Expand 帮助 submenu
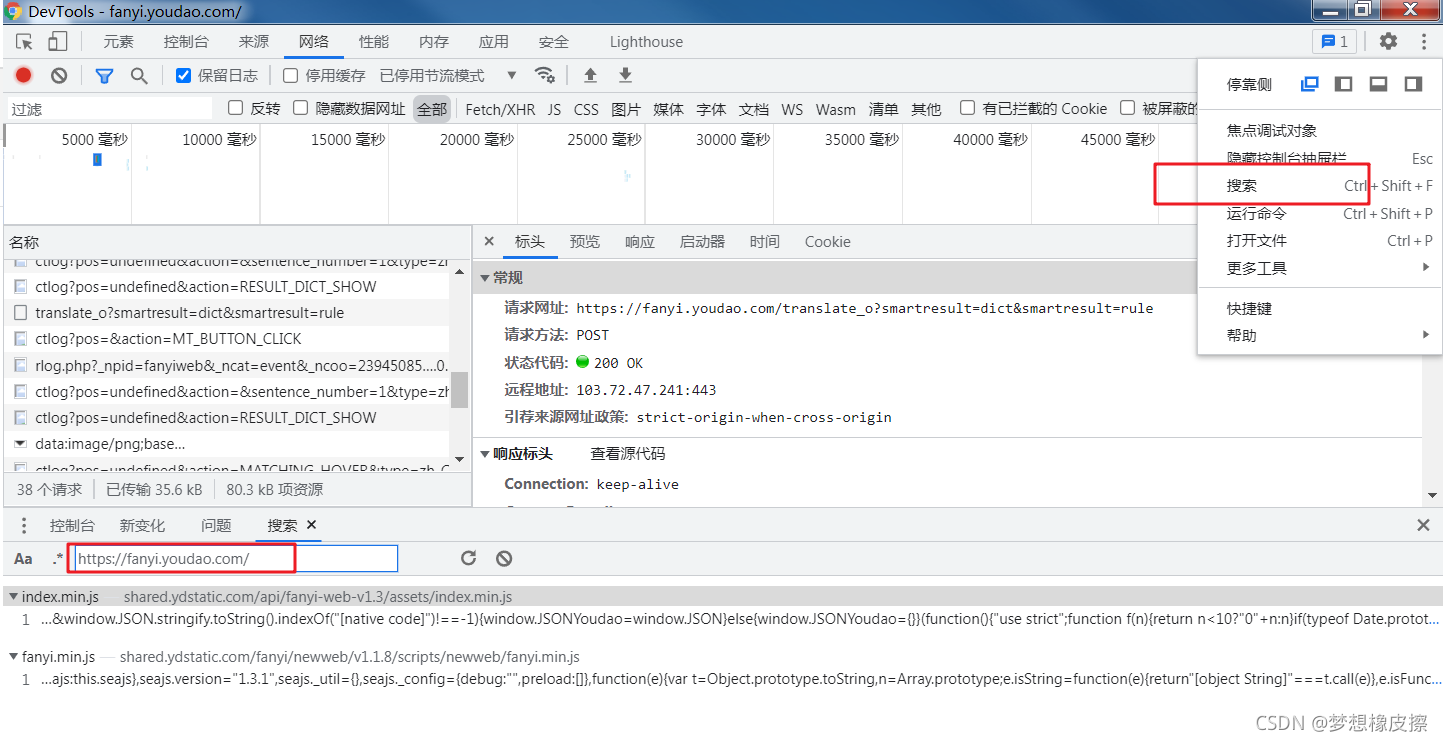The height and width of the screenshot is (741, 1443). [x=1320, y=335]
